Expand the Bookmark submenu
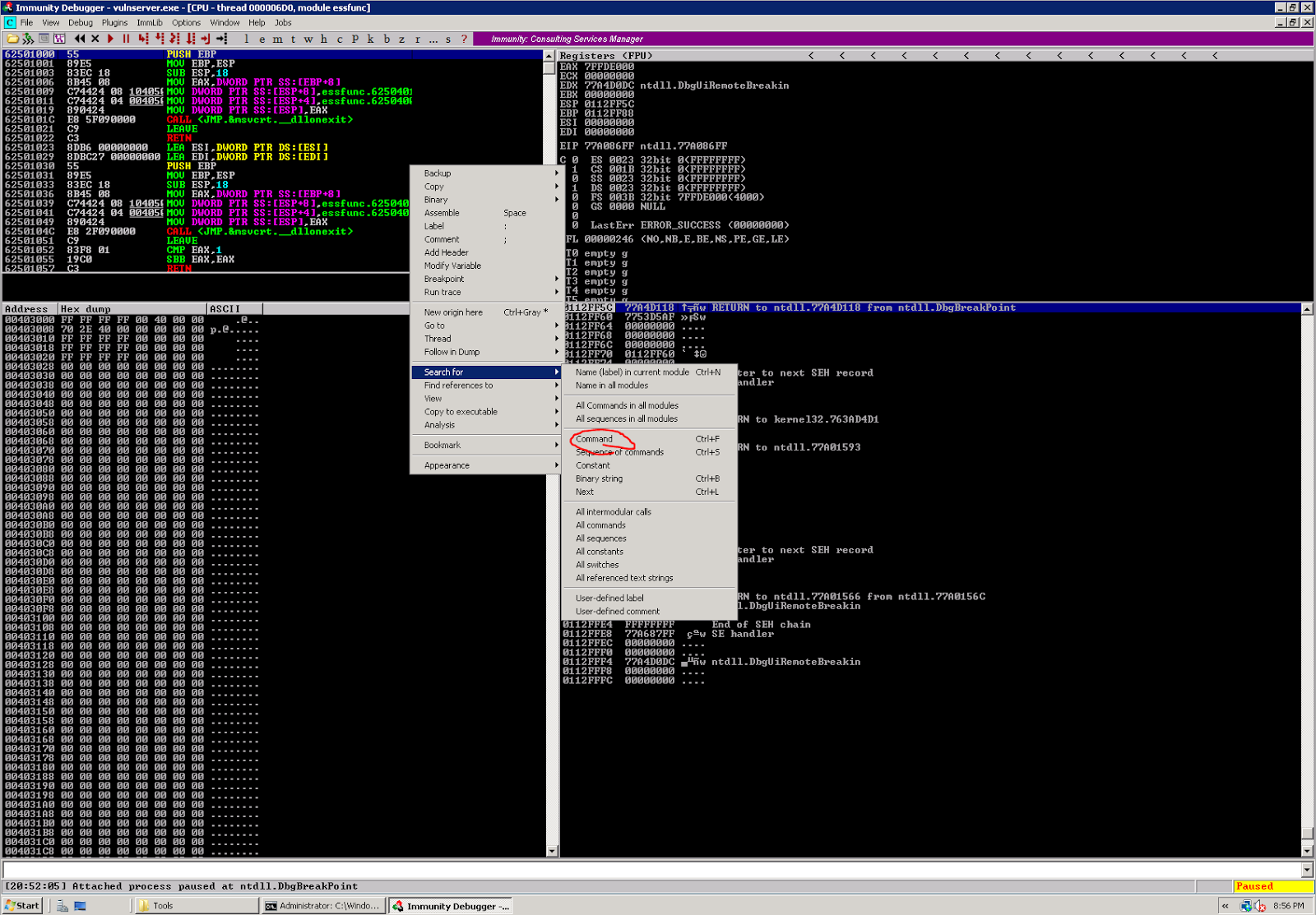The image size is (1316, 915). coord(486,445)
